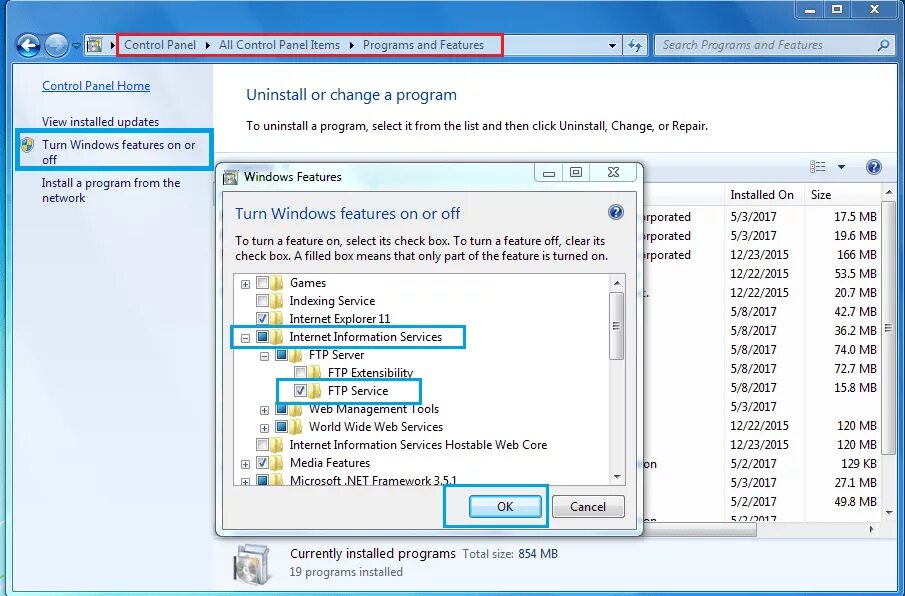This screenshot has height=596, width=905.
Task: Uncheck the Media Features checkbox
Action: pos(262,462)
